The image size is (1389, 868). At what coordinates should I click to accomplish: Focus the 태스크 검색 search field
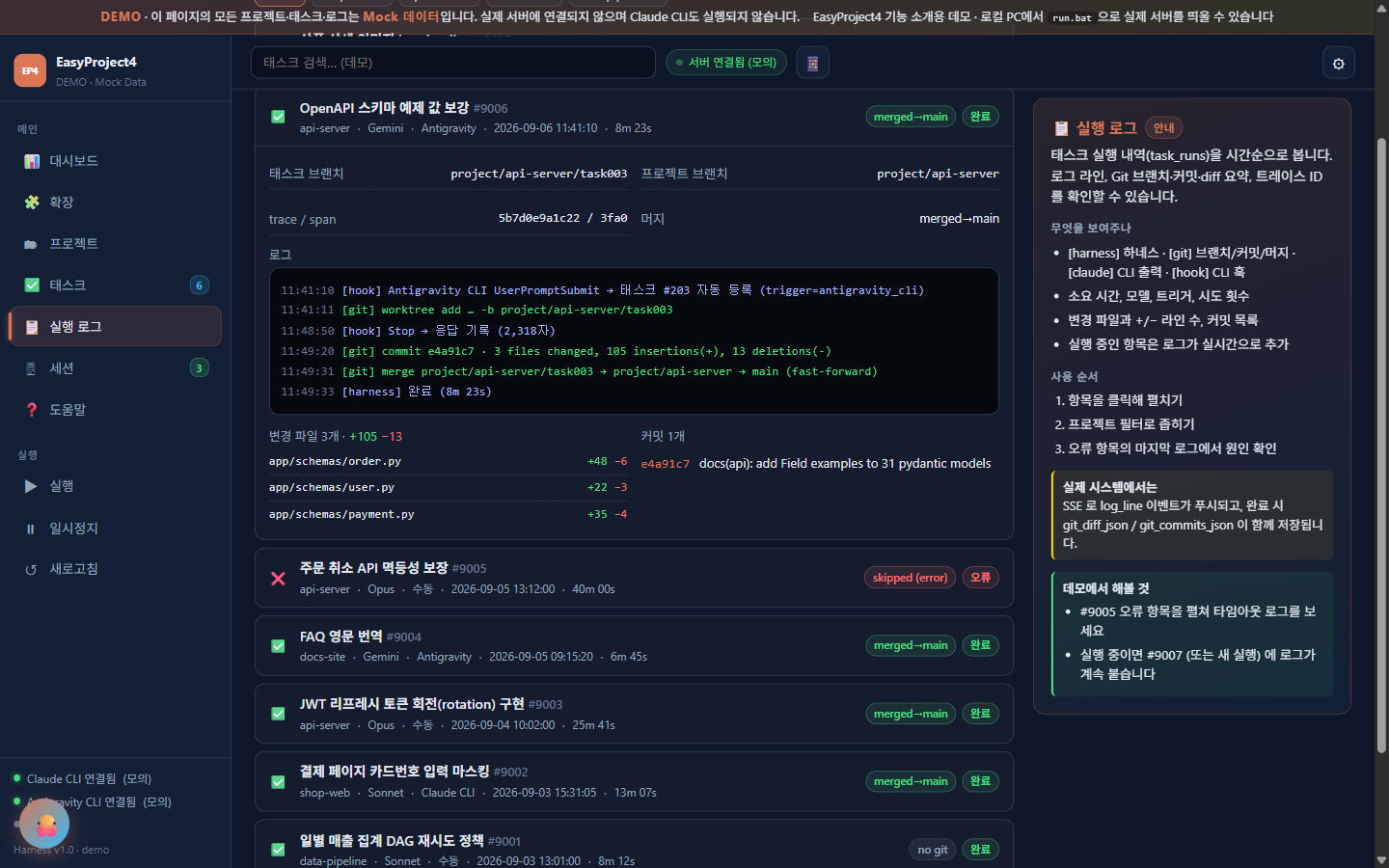click(x=453, y=63)
